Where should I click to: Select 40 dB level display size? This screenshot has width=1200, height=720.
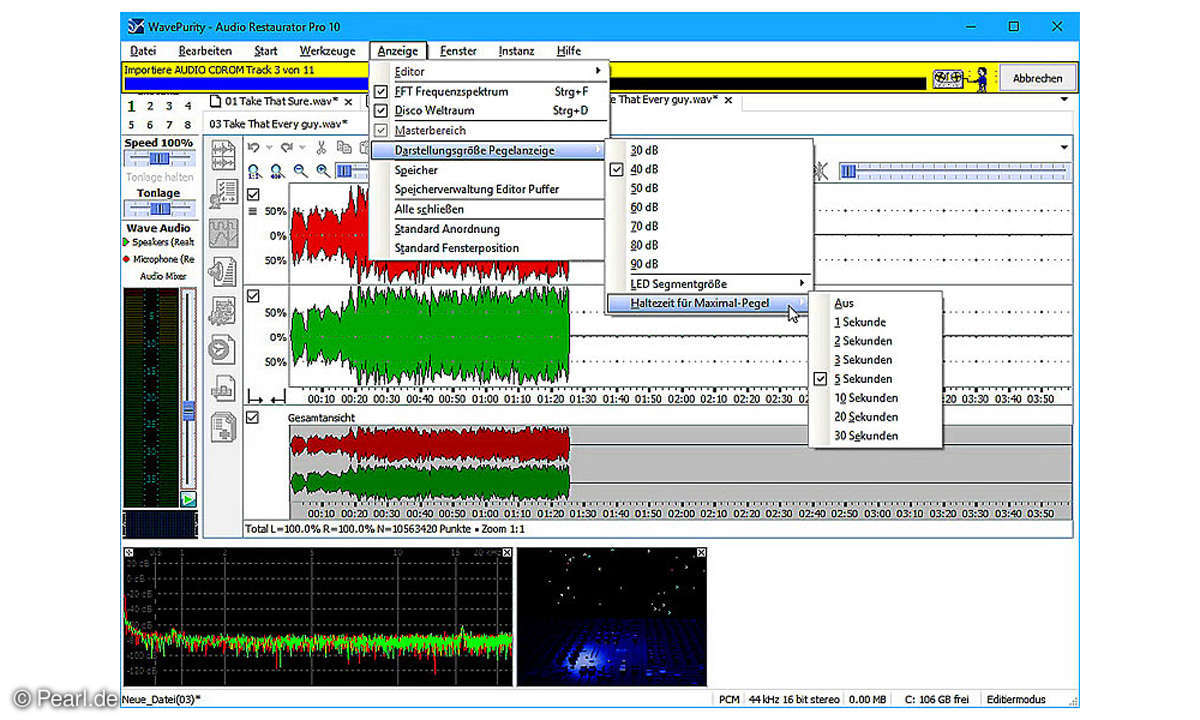pyautogui.click(x=709, y=169)
